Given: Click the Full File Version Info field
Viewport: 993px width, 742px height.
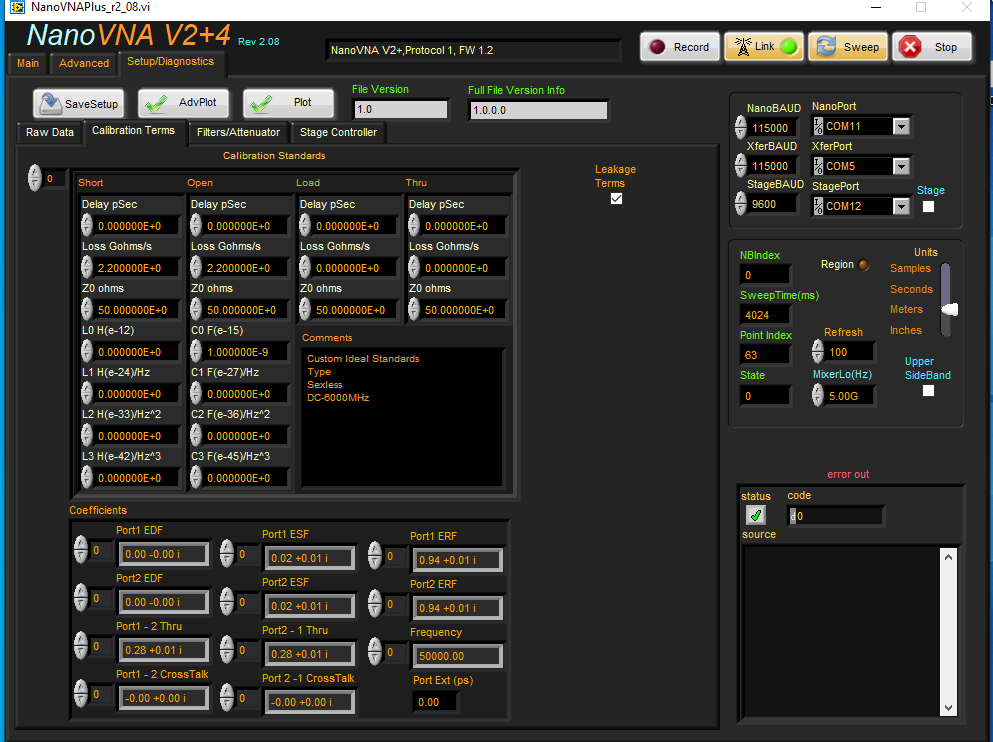Looking at the screenshot, I should pyautogui.click(x=538, y=110).
